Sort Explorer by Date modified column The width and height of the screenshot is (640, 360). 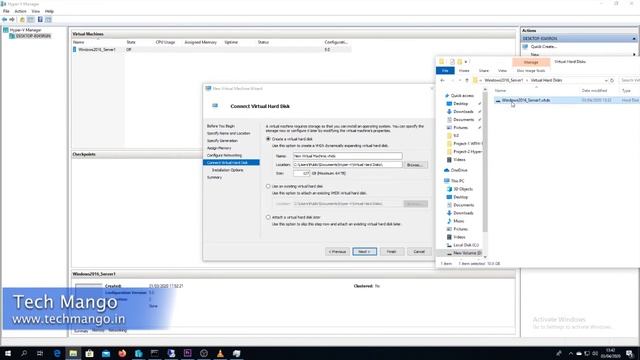[594, 91]
